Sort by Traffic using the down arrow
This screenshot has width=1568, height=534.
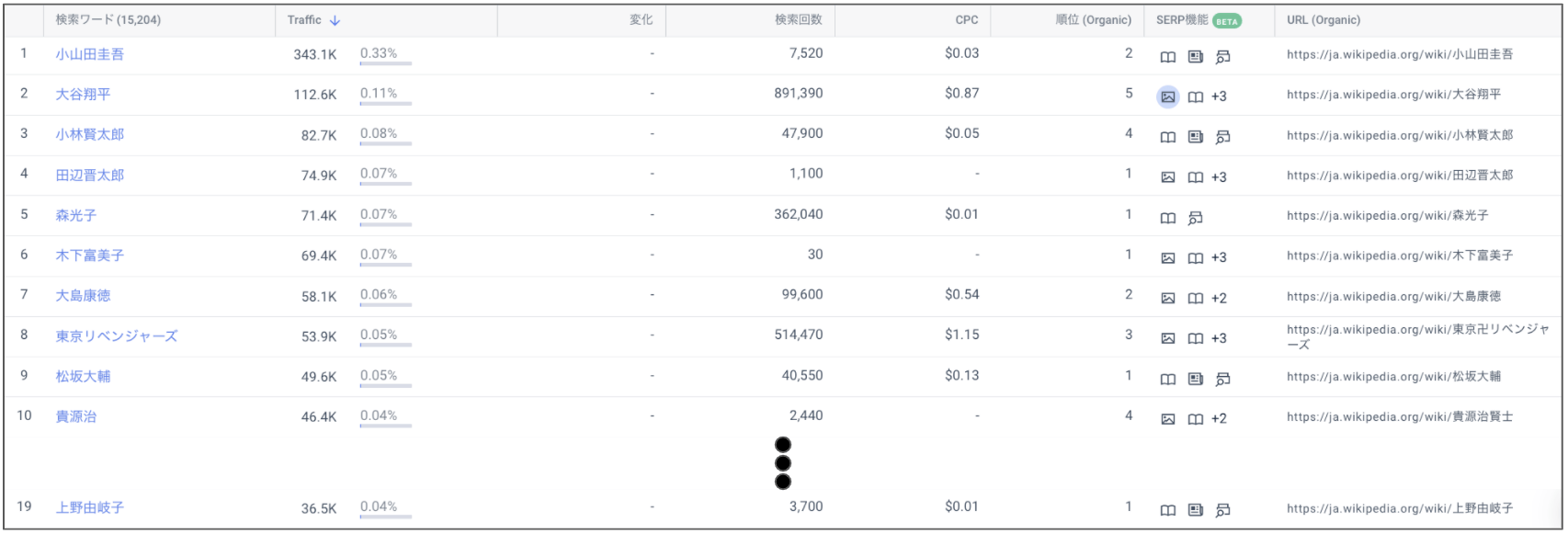tap(335, 20)
